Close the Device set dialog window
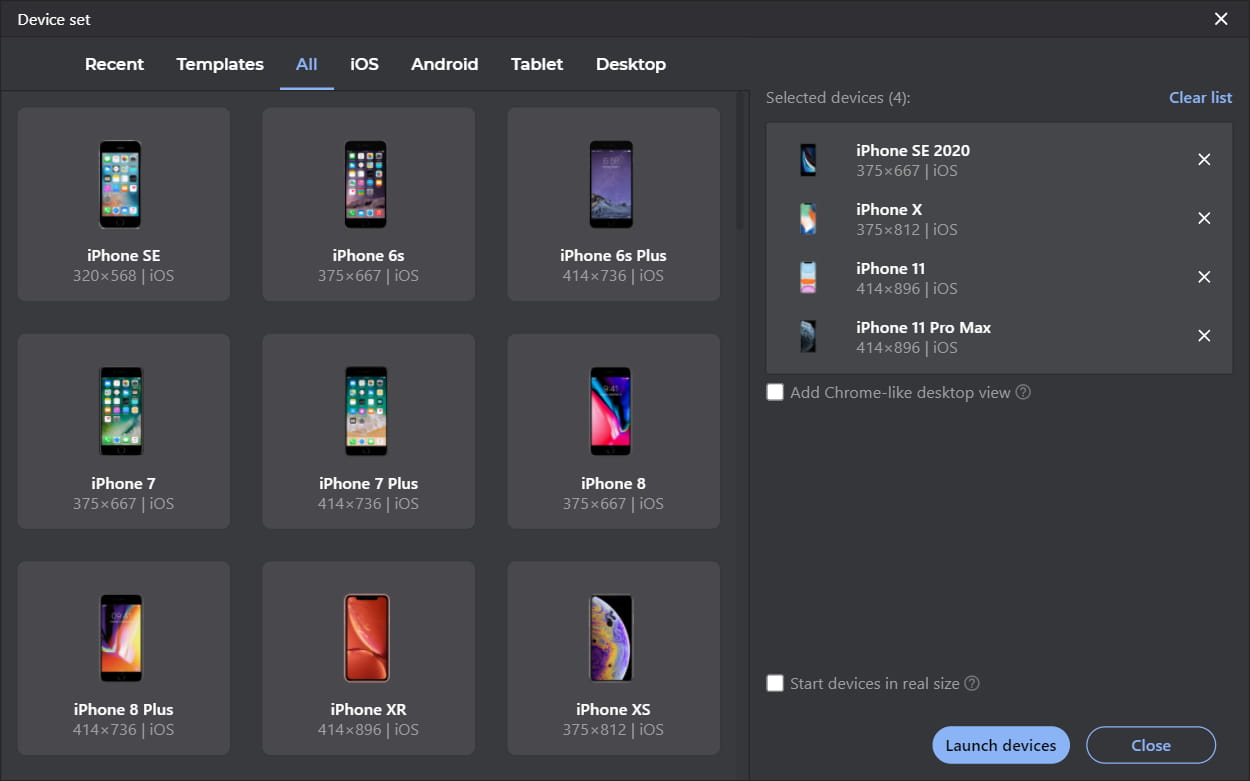Screen dimensions: 1250x781 [1221, 19]
